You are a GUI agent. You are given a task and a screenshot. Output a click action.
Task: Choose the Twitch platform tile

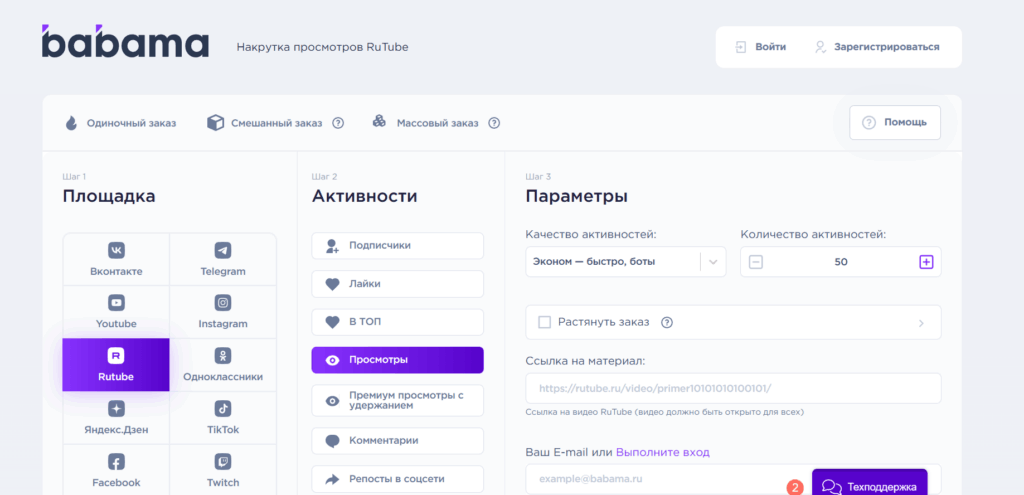223,471
